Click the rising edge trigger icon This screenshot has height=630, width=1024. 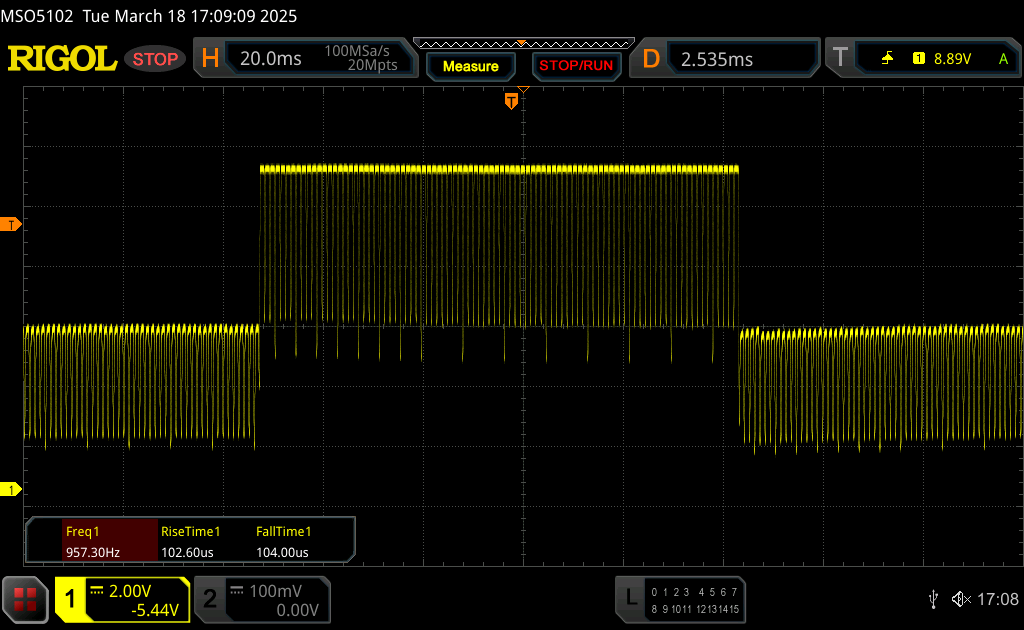[887, 59]
